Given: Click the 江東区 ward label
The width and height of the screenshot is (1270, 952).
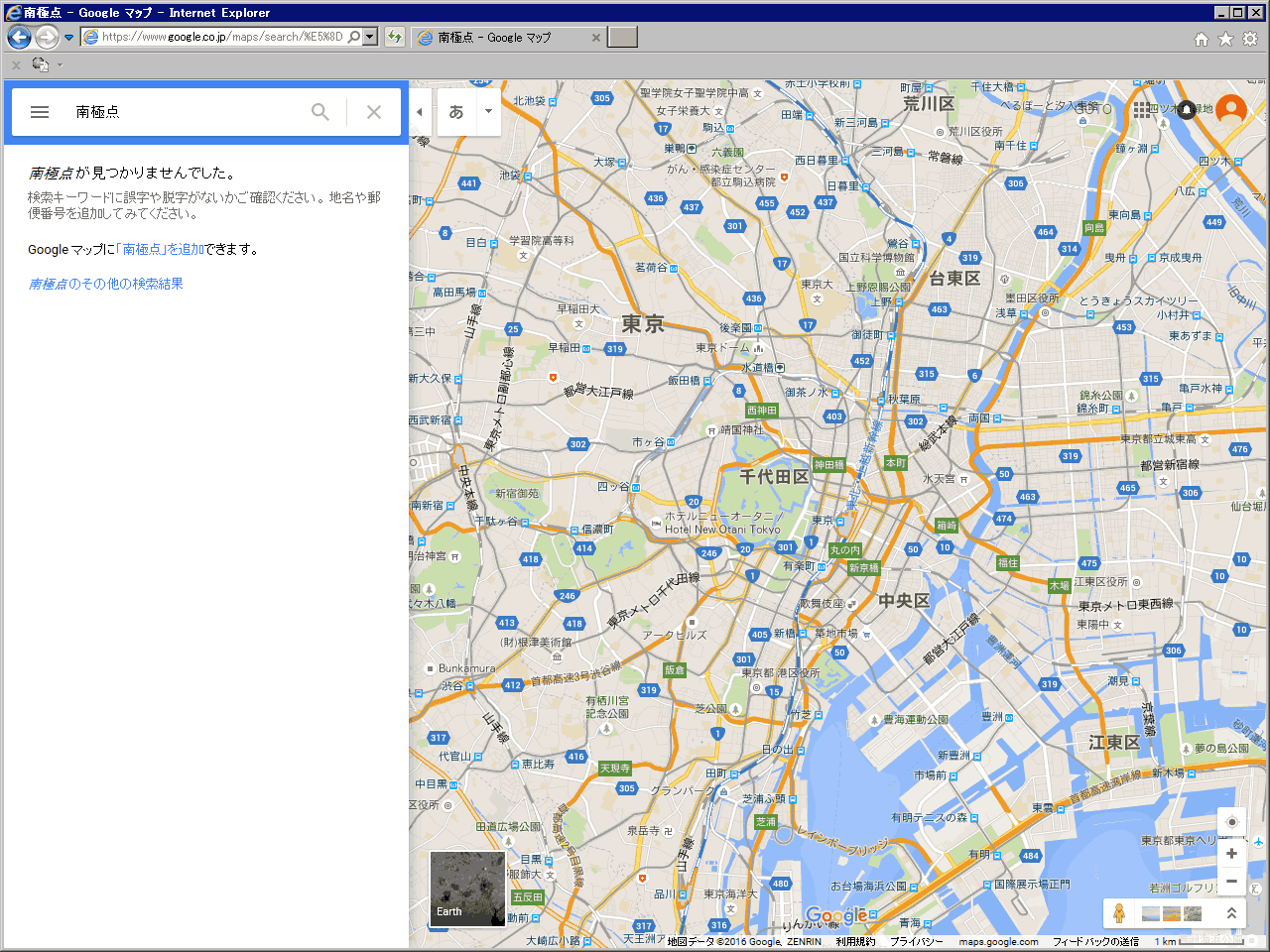Looking at the screenshot, I should tap(1114, 743).
